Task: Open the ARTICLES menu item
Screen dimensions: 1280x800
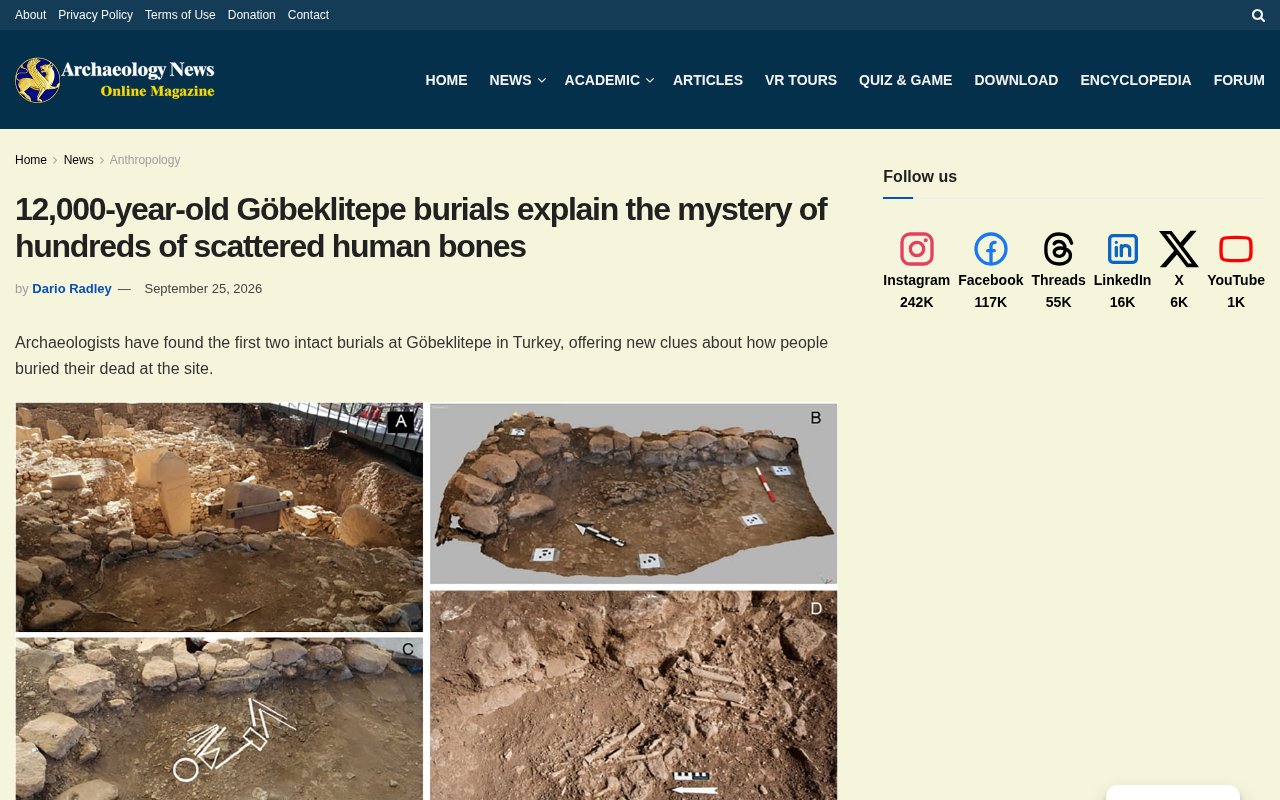Action: (708, 80)
